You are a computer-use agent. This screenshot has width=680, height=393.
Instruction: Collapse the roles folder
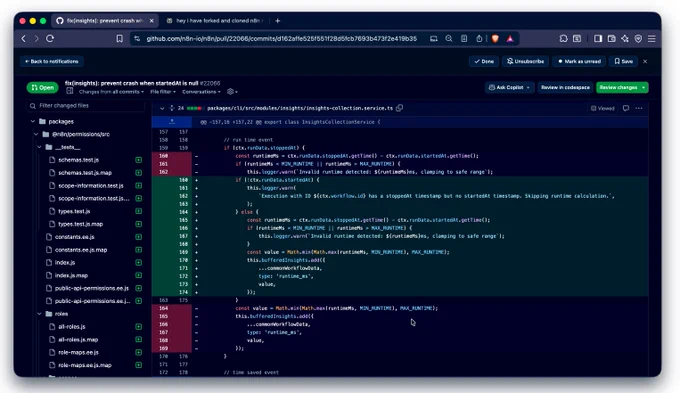39,314
